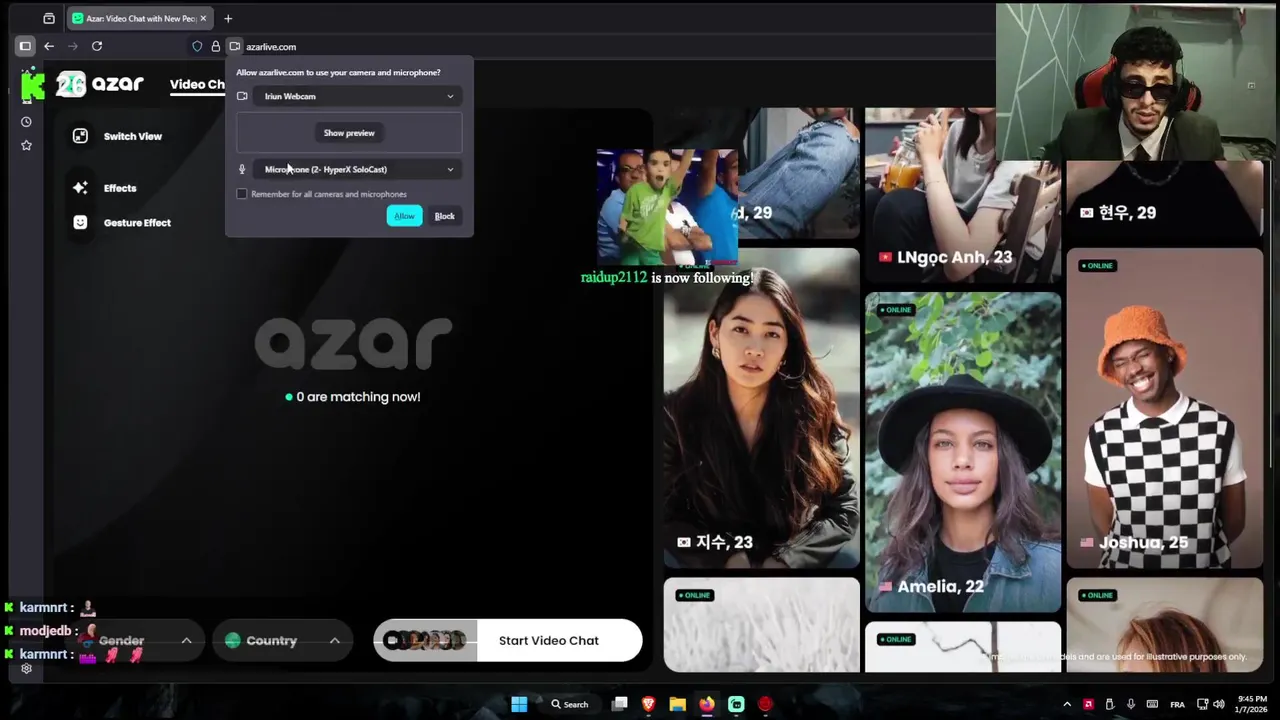Click the padlock site security icon
The image size is (1280, 720).
(215, 46)
